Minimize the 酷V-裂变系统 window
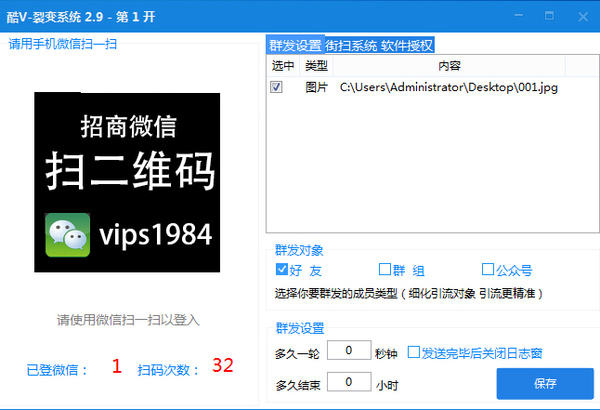Viewport: 600px width, 410px height. (518, 16)
